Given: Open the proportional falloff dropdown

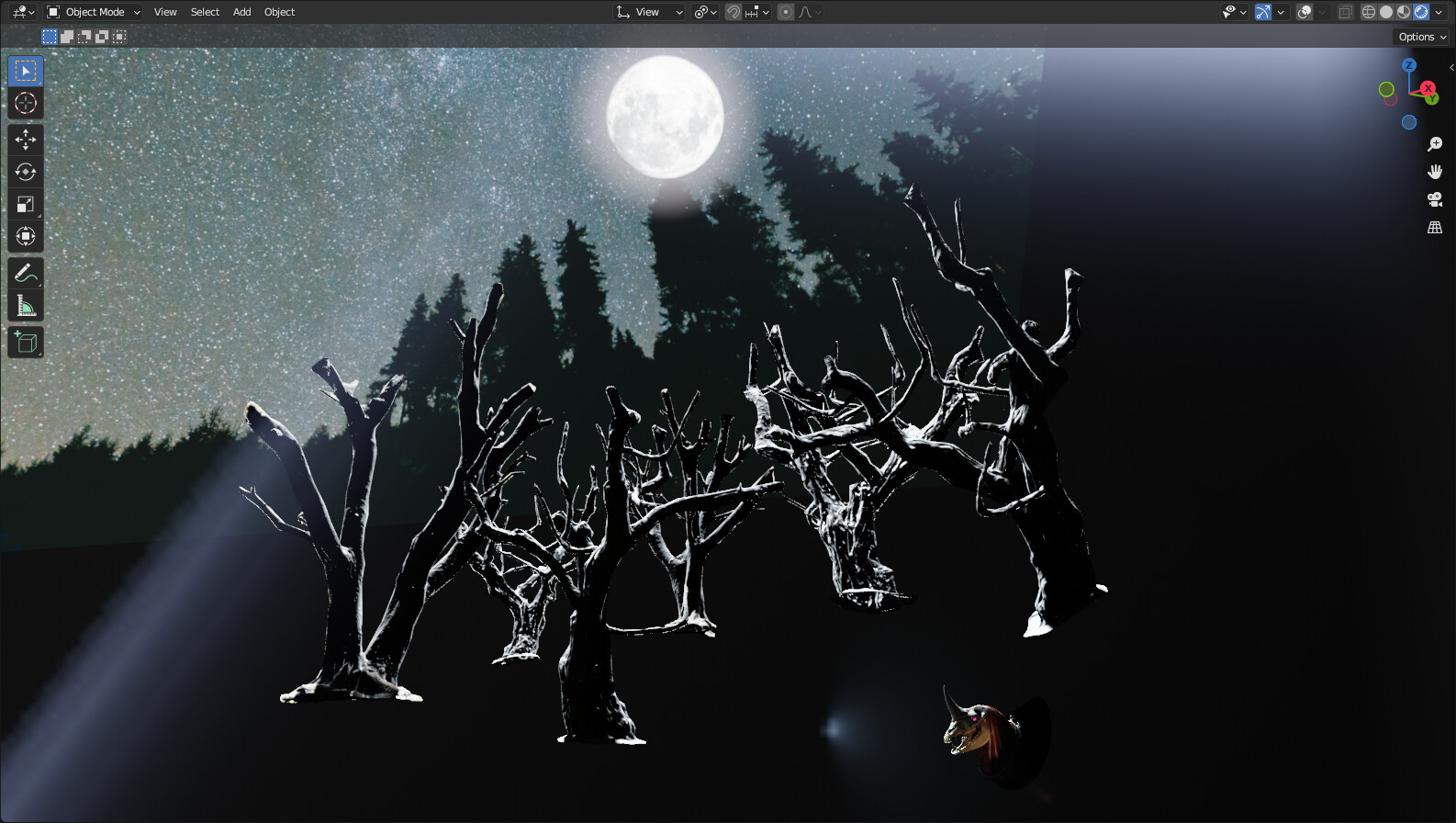Looking at the screenshot, I should [809, 12].
